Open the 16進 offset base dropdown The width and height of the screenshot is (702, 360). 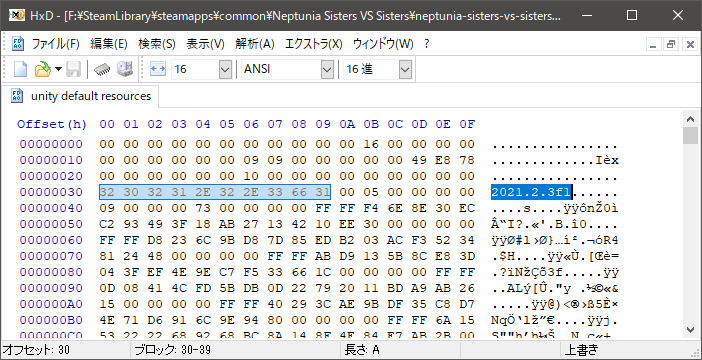pyautogui.click(x=405, y=69)
